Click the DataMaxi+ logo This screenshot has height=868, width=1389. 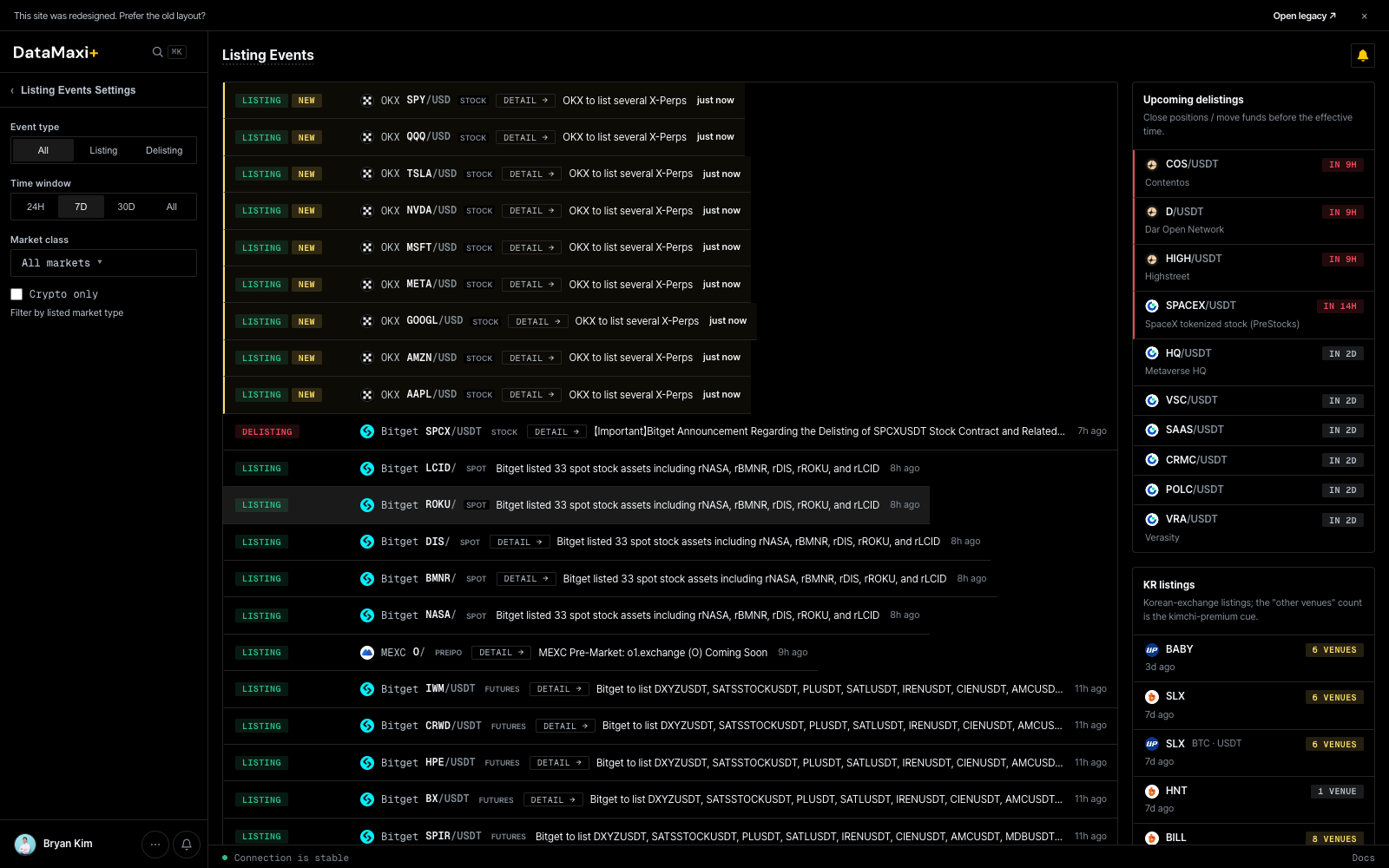(56, 52)
